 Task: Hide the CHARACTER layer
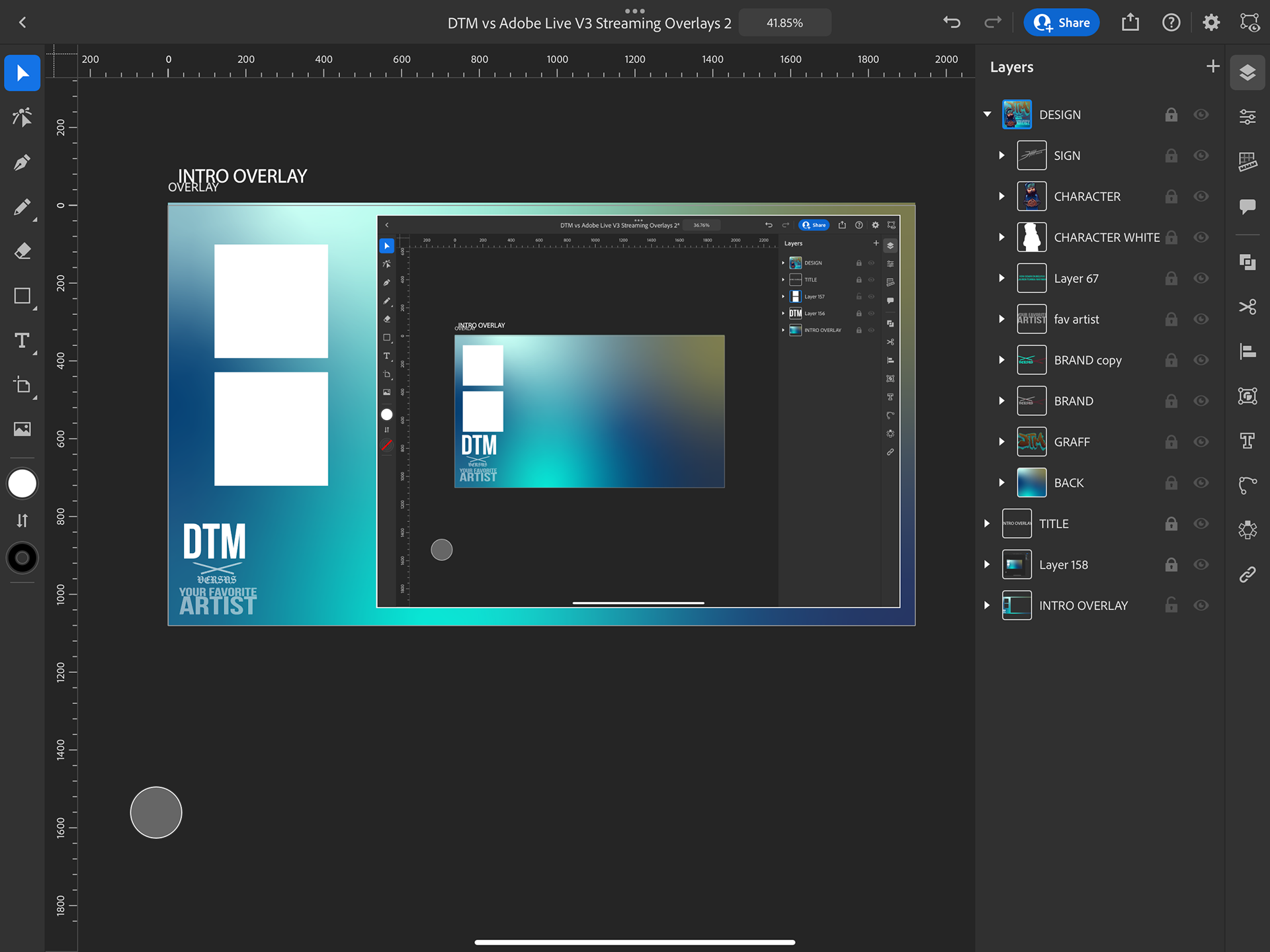point(1201,196)
